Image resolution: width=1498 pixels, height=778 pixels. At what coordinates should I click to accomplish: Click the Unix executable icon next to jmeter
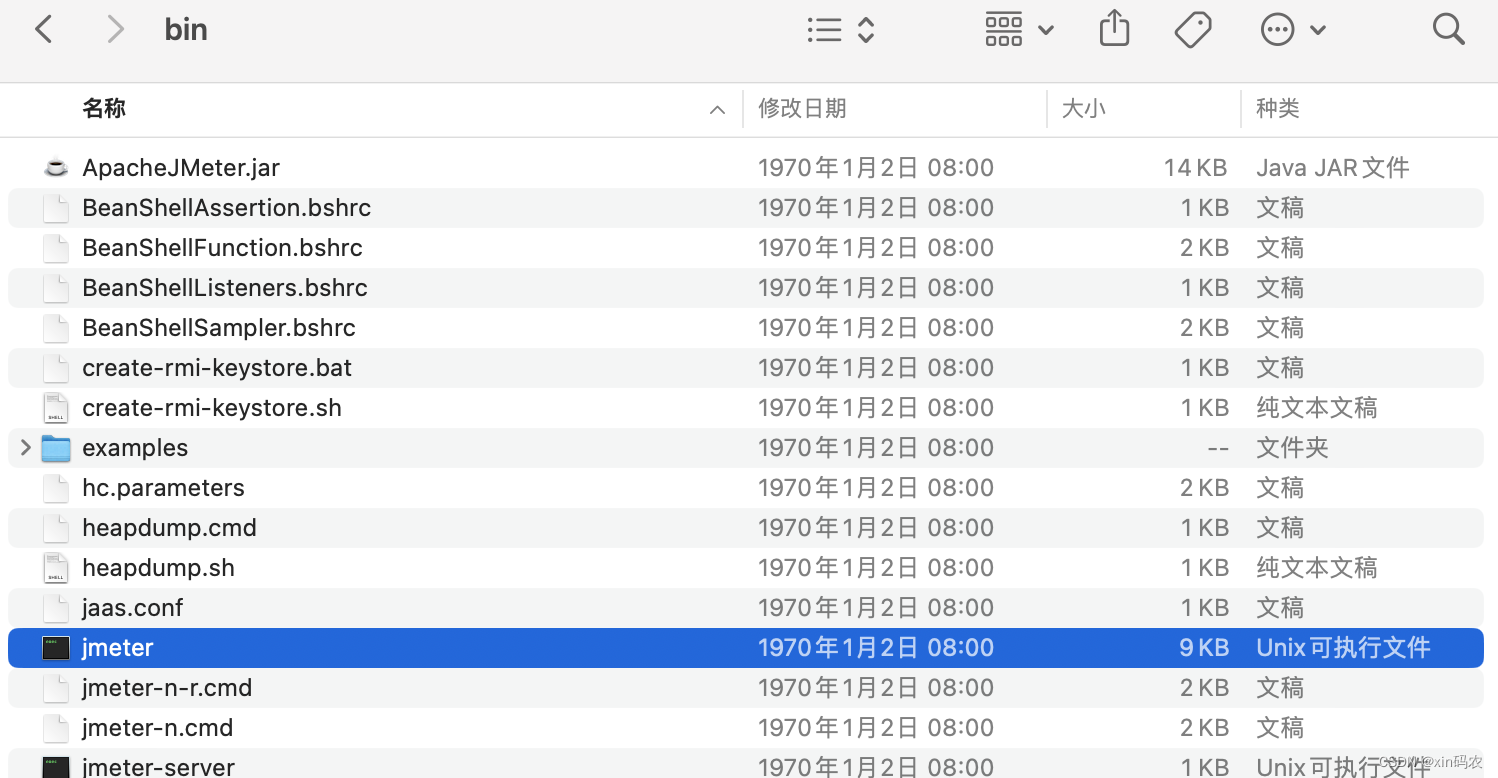tap(55, 647)
